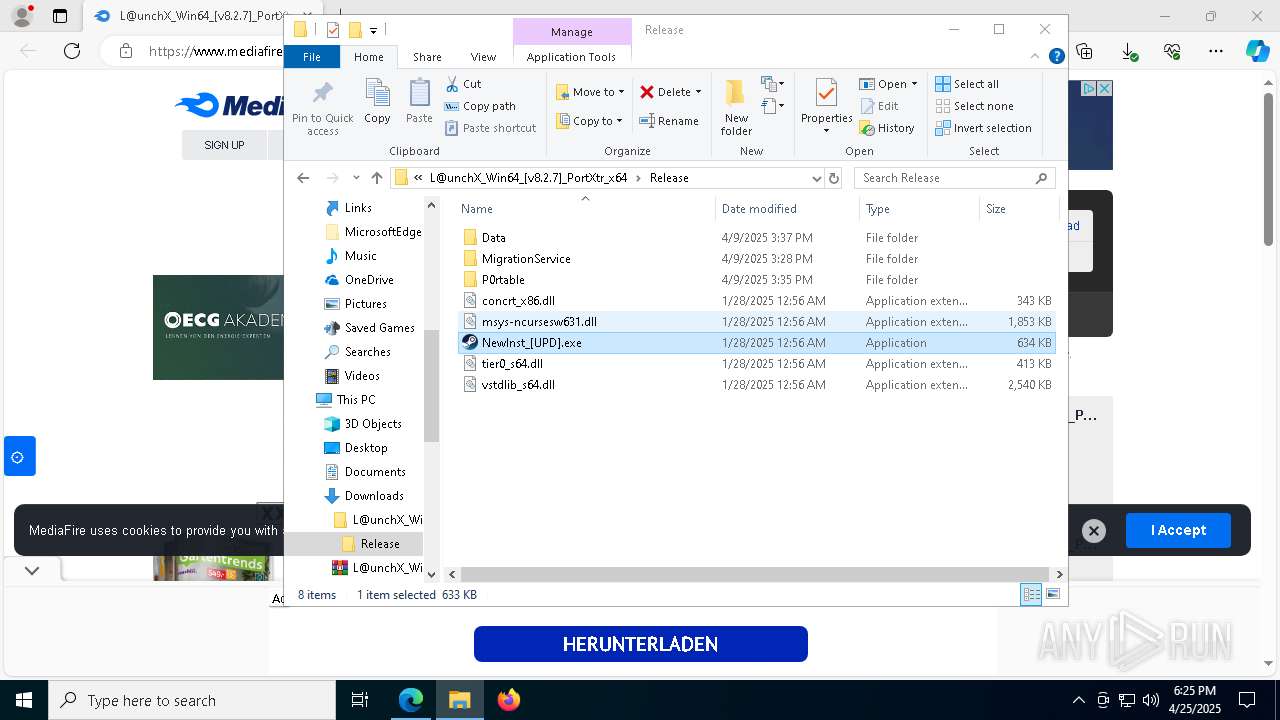Screen dimensions: 1280x720
Task: Switch to View ribbon tab
Action: pos(483,57)
